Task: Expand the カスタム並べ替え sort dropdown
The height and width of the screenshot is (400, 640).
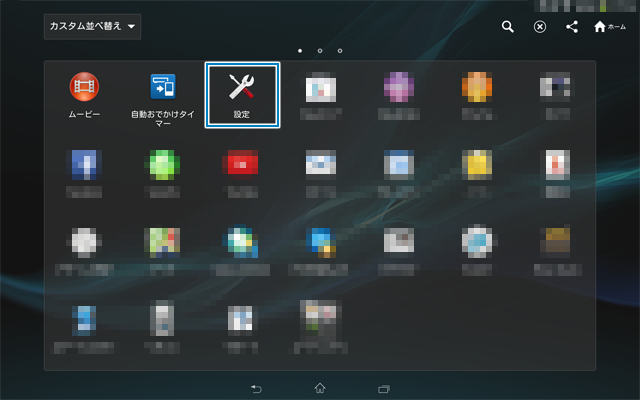Action: (x=93, y=26)
